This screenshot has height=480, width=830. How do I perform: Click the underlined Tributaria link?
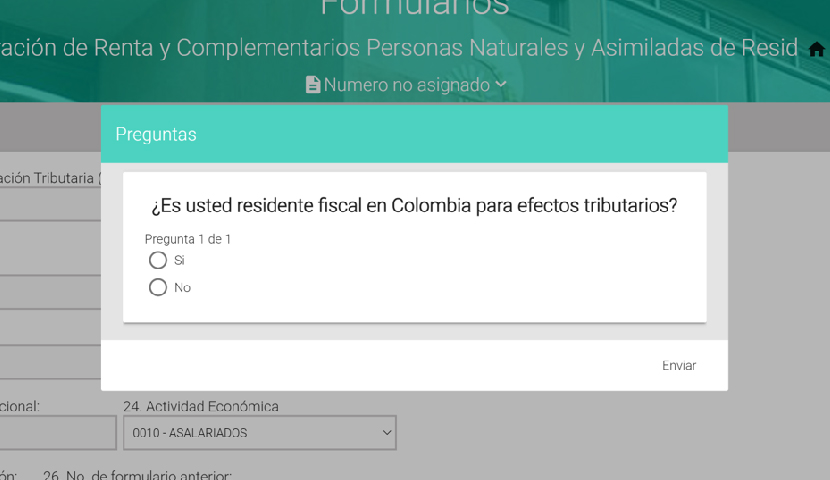(48, 178)
